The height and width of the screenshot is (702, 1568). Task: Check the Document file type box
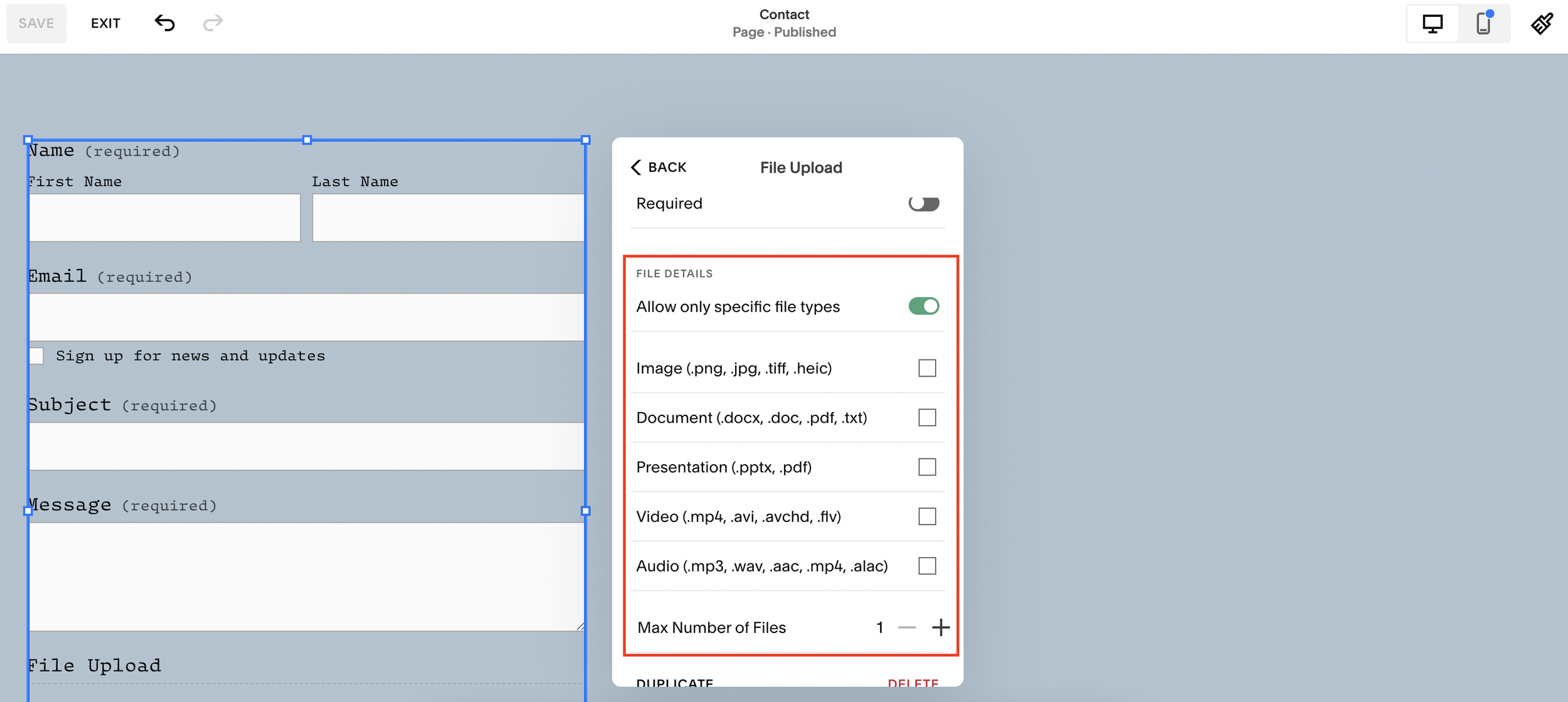coord(927,418)
